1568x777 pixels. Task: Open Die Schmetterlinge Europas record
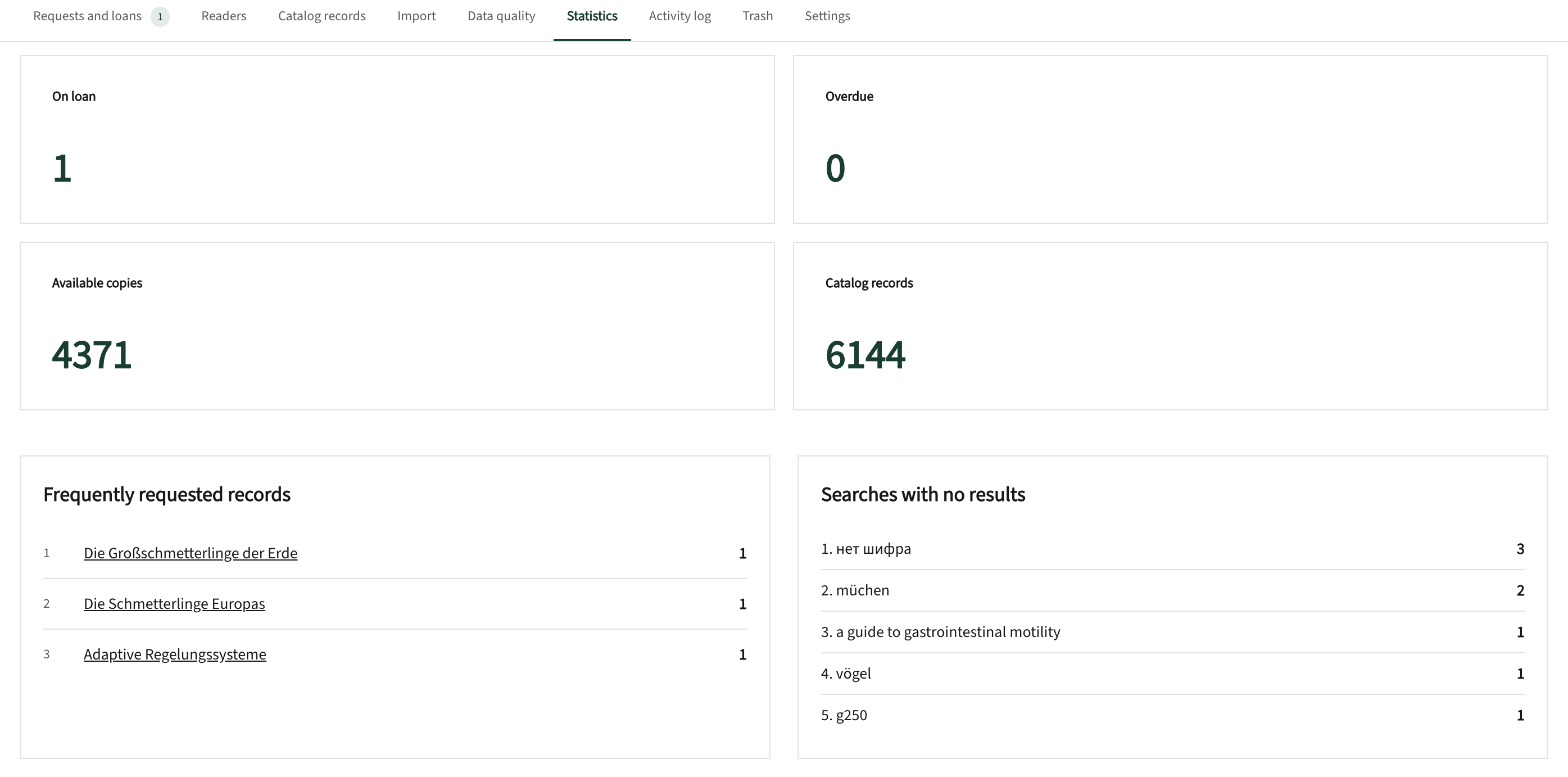pyautogui.click(x=174, y=603)
